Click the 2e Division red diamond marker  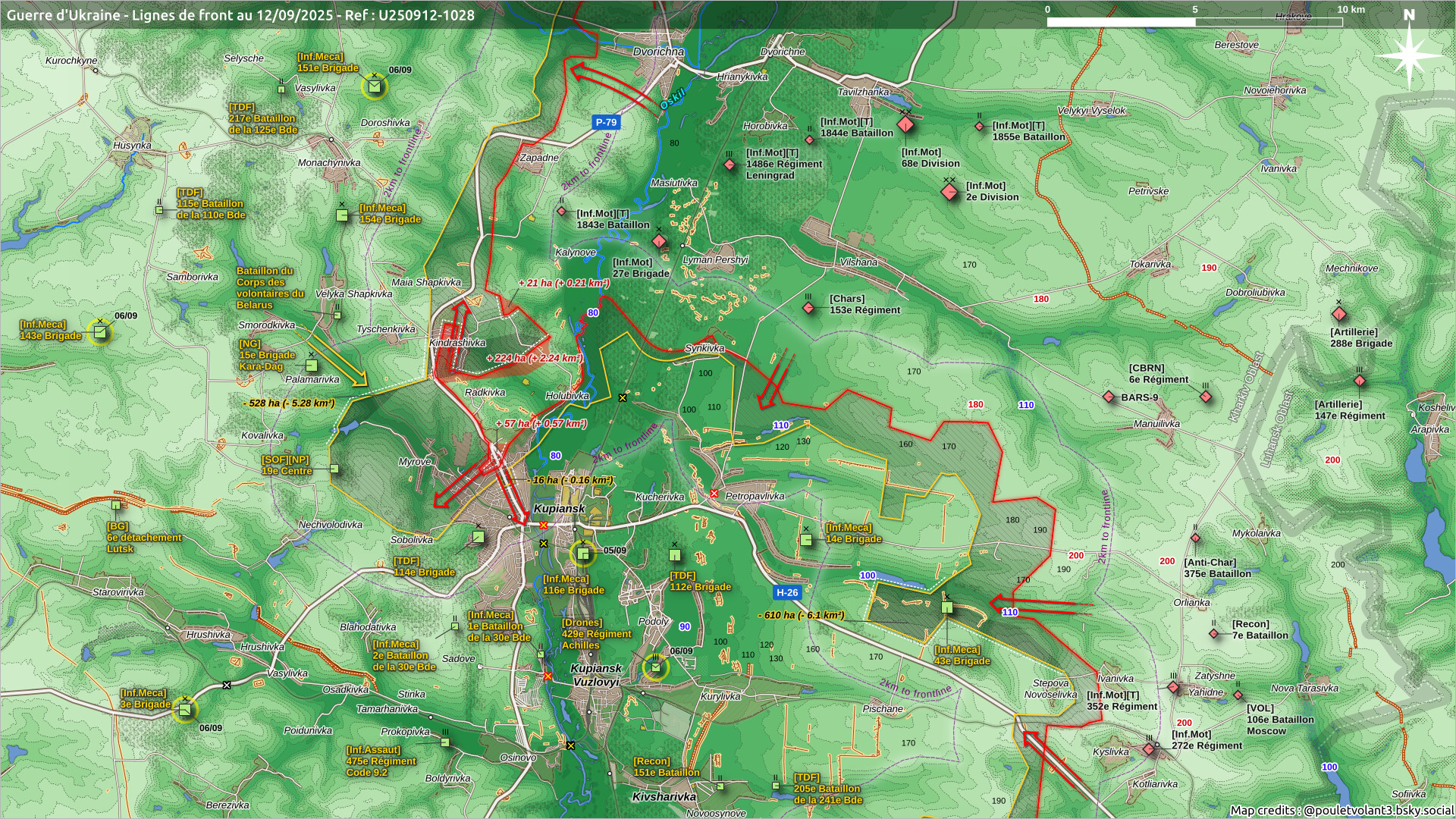[x=949, y=191]
